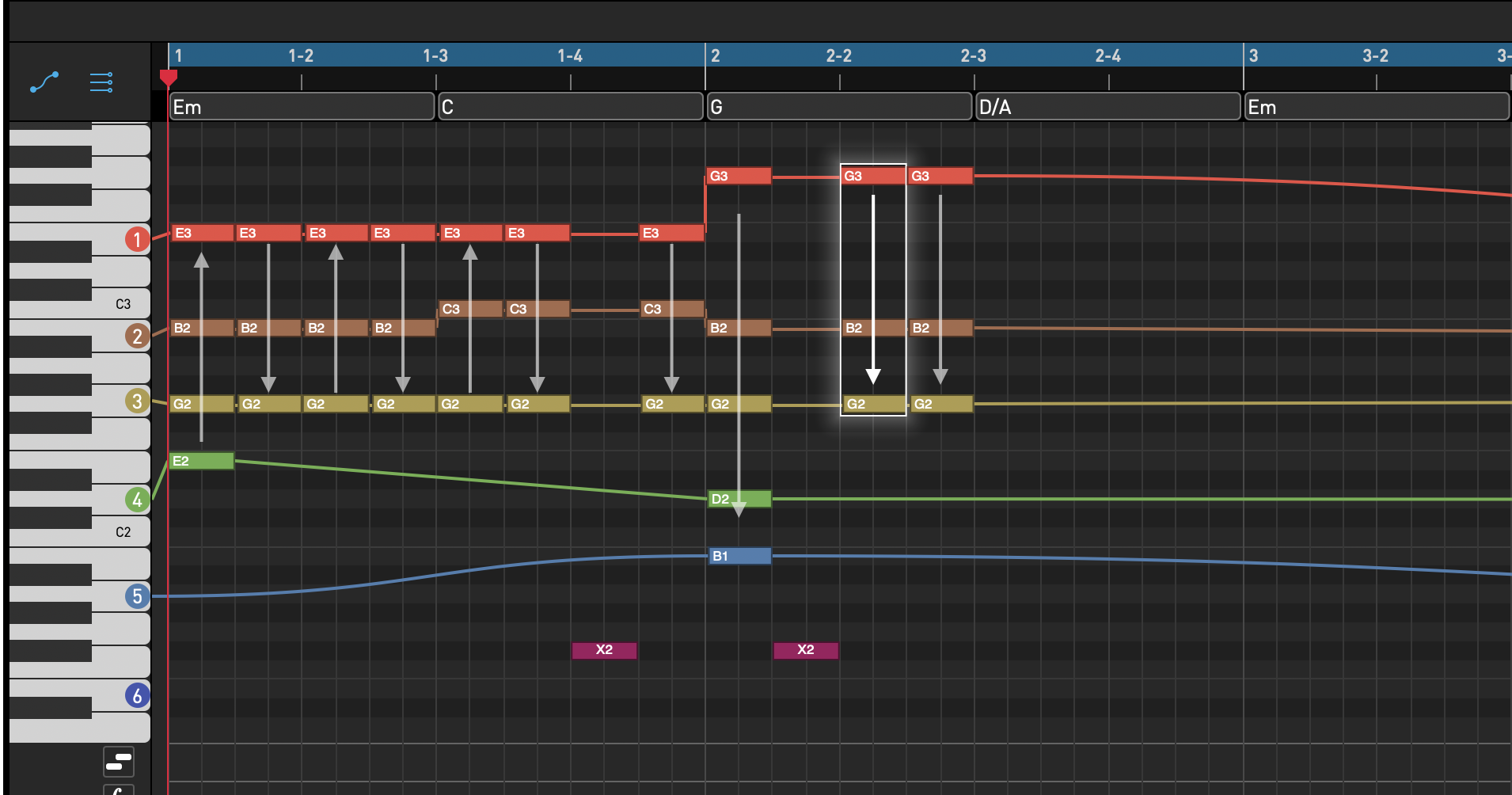Image resolution: width=1512 pixels, height=795 pixels.
Task: Click beat 1-3 on the ruler
Action: click(x=435, y=55)
